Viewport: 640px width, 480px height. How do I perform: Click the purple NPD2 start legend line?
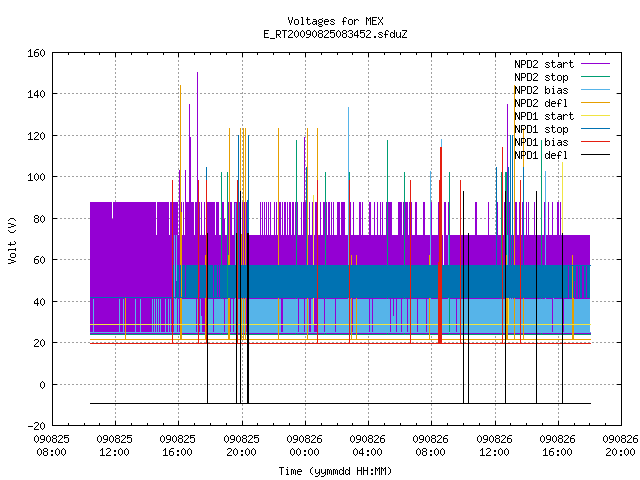click(595, 64)
